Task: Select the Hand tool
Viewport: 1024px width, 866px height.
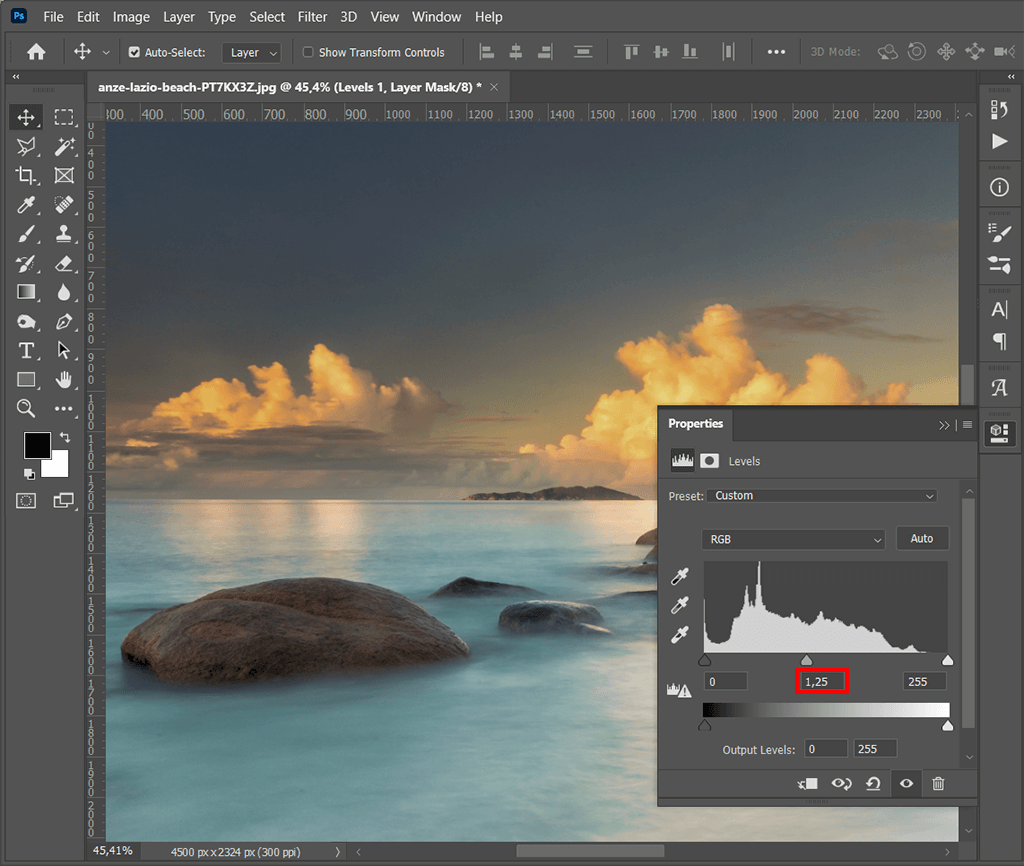Action: 63,379
